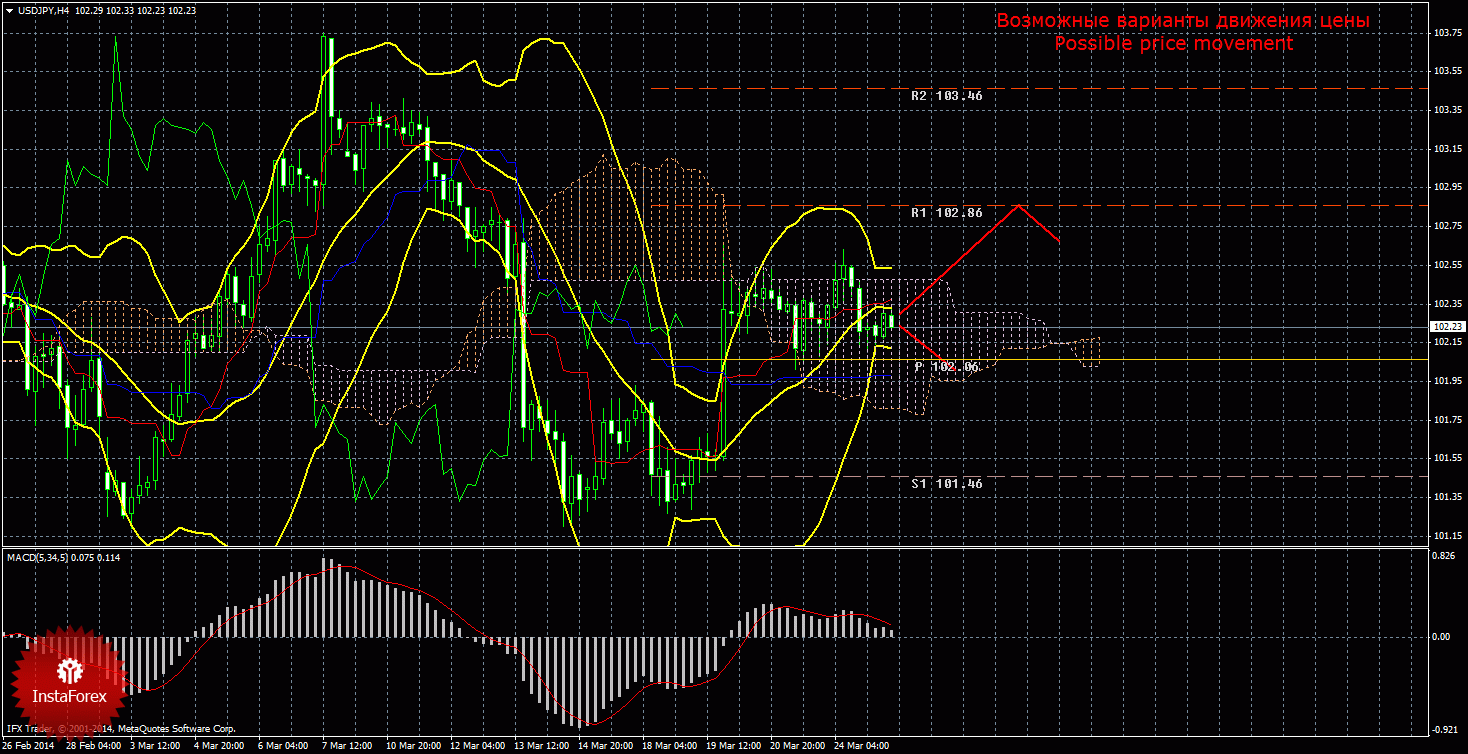Click the R1 102.86 resistance level label
This screenshot has width=1468, height=754.
946,213
